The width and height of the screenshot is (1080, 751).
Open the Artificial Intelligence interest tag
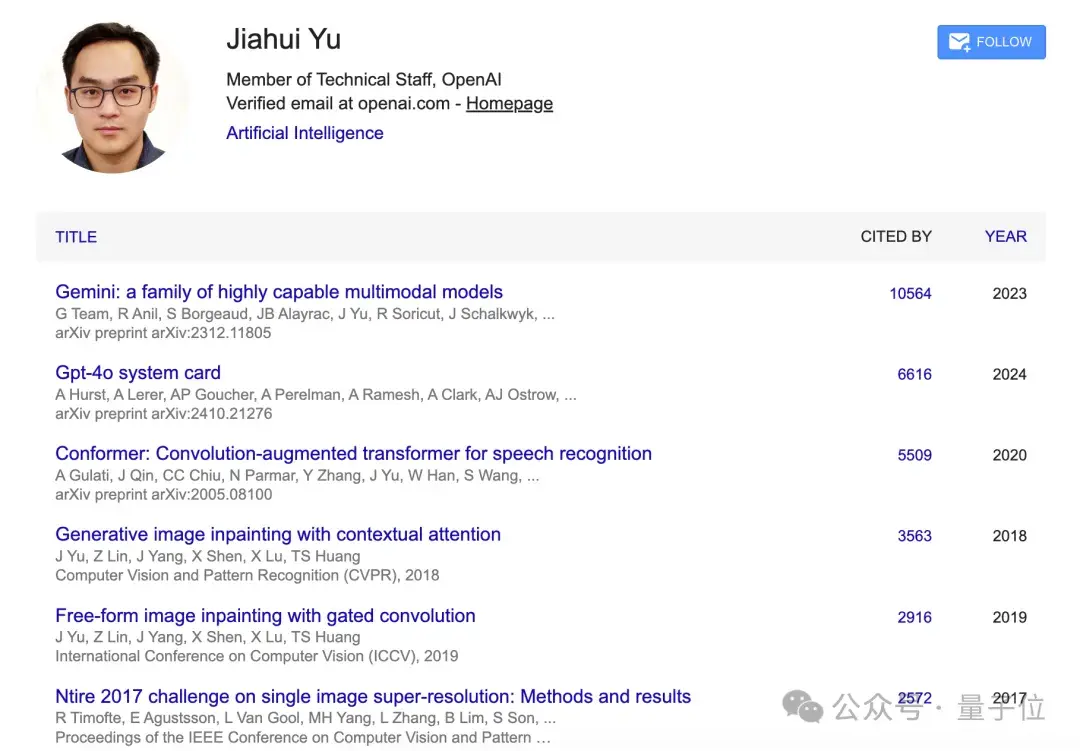pyautogui.click(x=304, y=133)
